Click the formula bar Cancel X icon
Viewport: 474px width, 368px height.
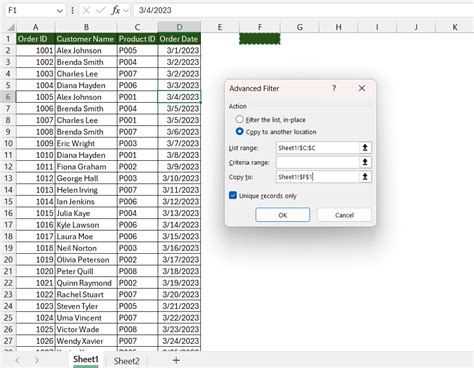point(86,10)
